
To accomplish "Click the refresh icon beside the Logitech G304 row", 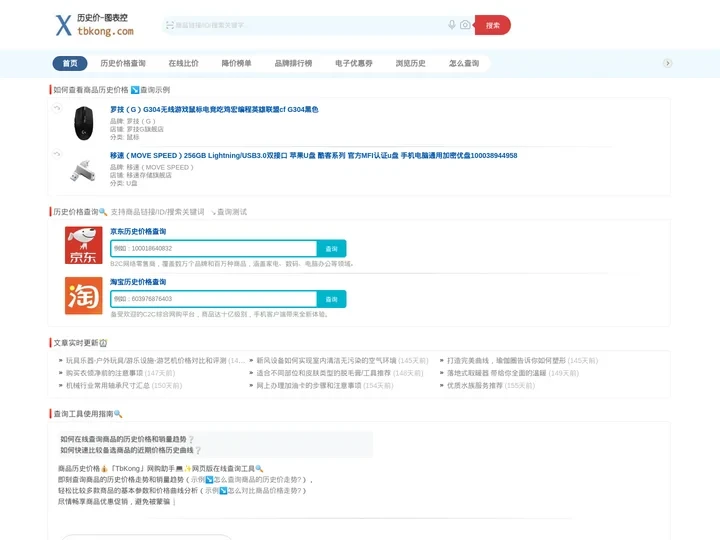I will (x=57, y=108).
